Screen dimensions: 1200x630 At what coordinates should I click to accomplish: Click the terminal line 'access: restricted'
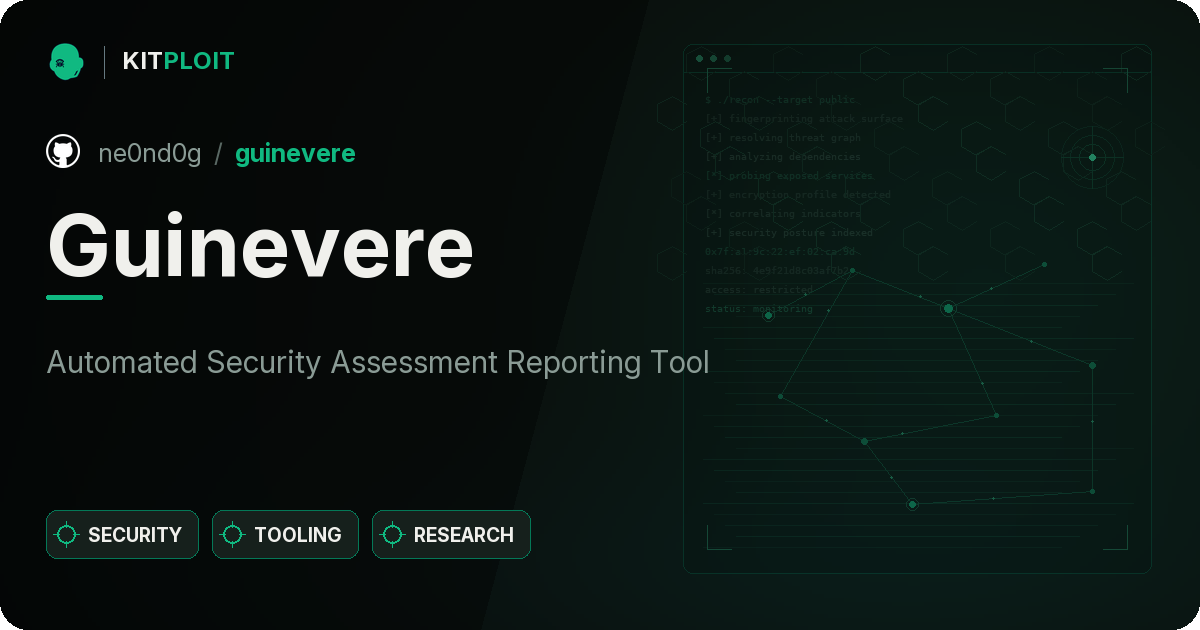click(x=759, y=290)
